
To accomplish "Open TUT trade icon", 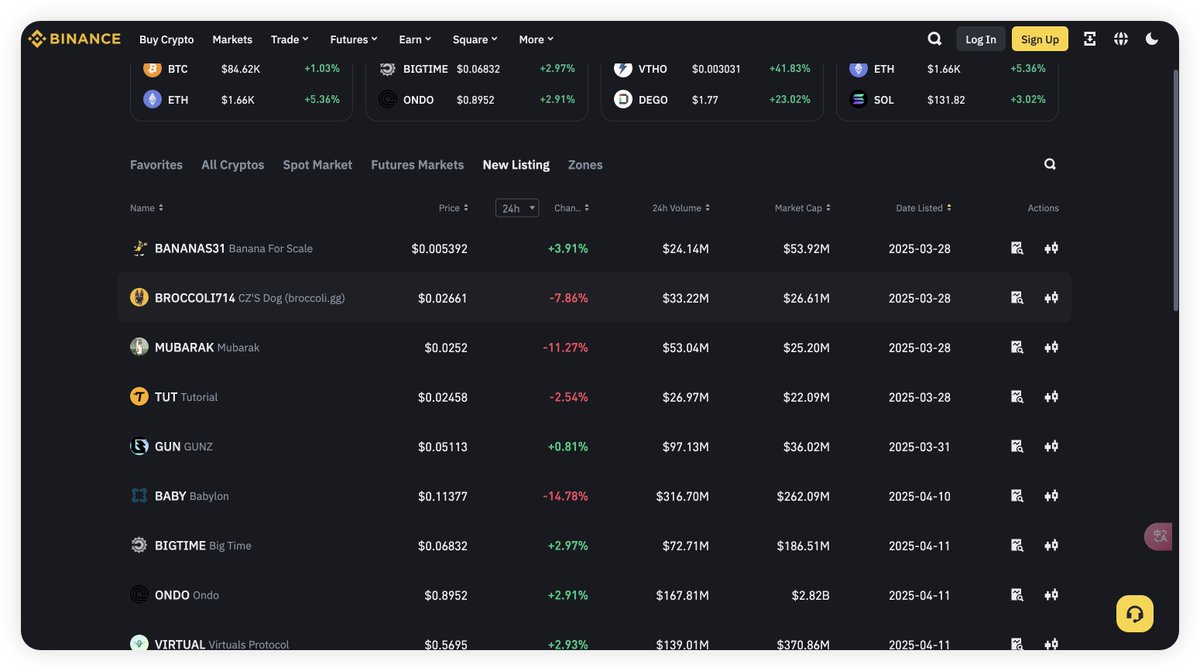I will click(1051, 397).
